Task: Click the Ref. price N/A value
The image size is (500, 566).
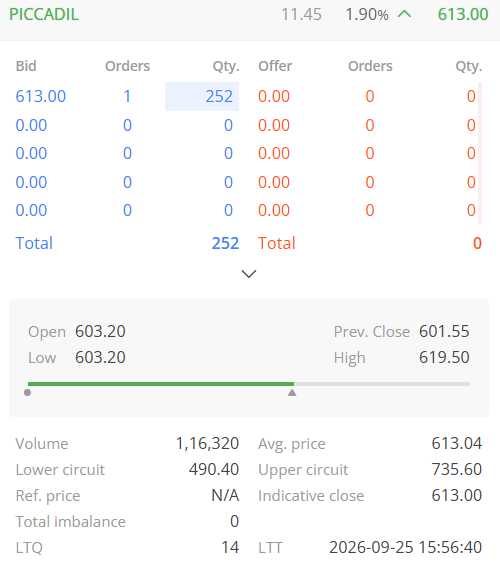Action: point(225,495)
